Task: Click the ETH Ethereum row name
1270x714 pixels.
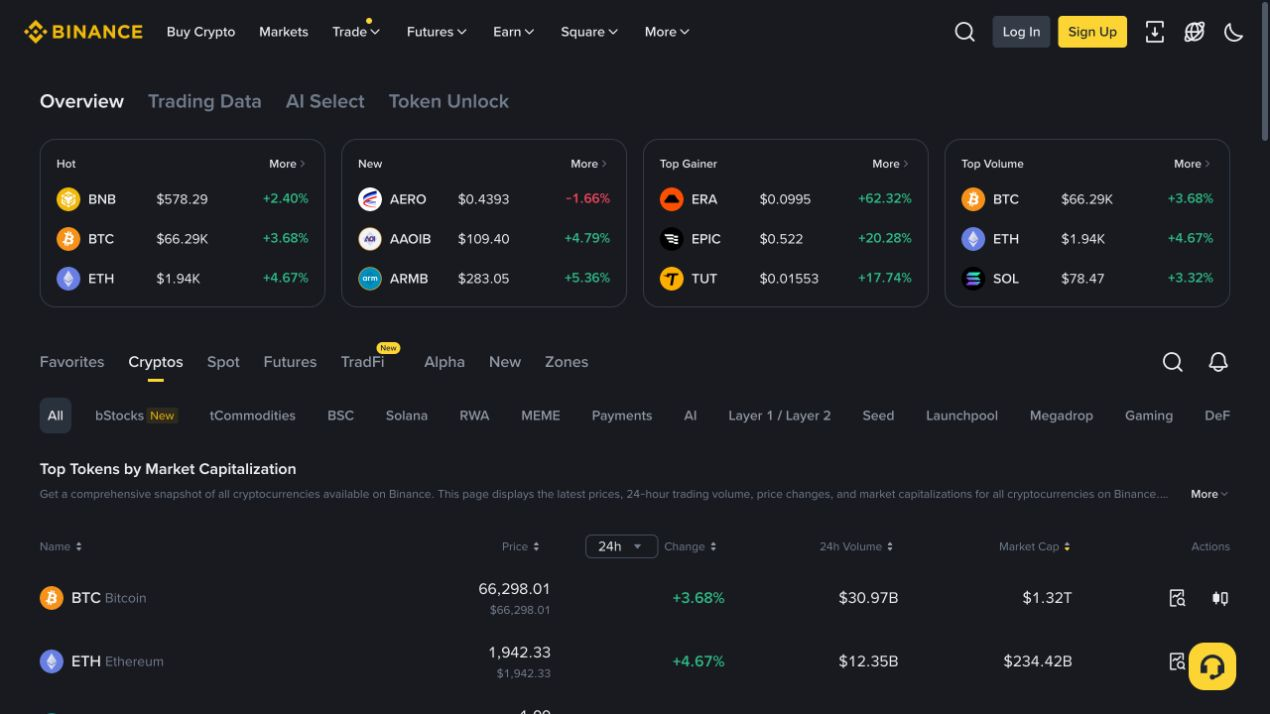Action: tap(117, 661)
